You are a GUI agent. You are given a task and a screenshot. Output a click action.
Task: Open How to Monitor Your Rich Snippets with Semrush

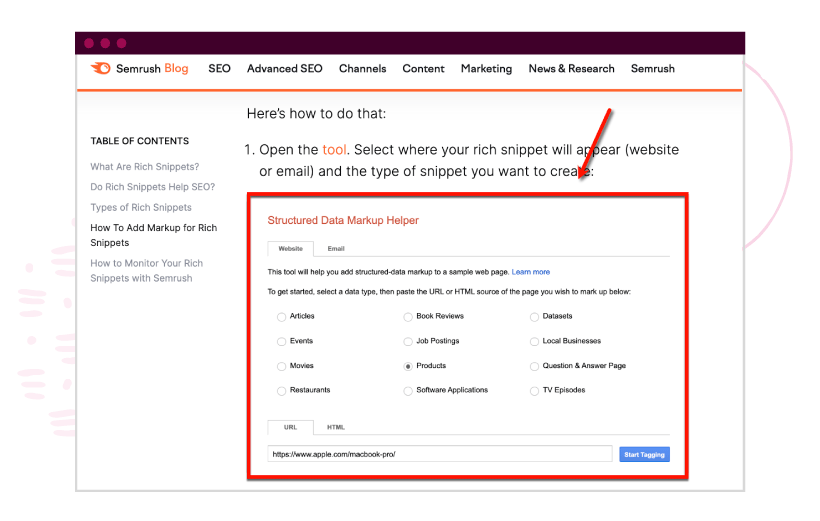click(x=146, y=270)
